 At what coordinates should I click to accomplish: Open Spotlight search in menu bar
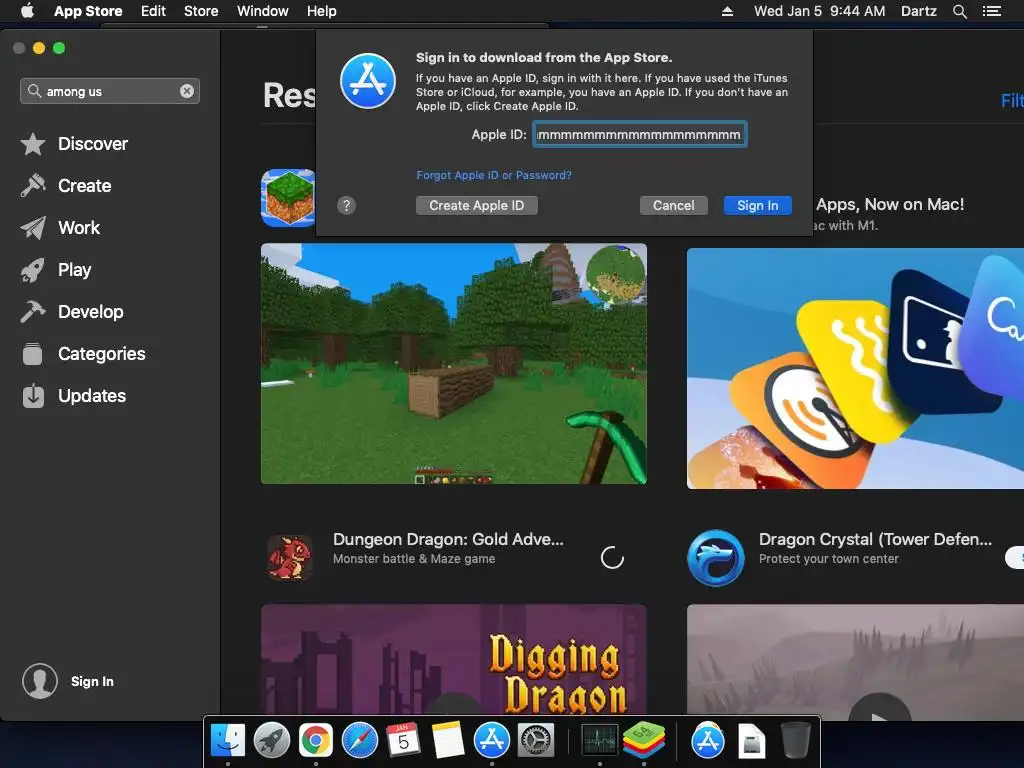click(959, 11)
